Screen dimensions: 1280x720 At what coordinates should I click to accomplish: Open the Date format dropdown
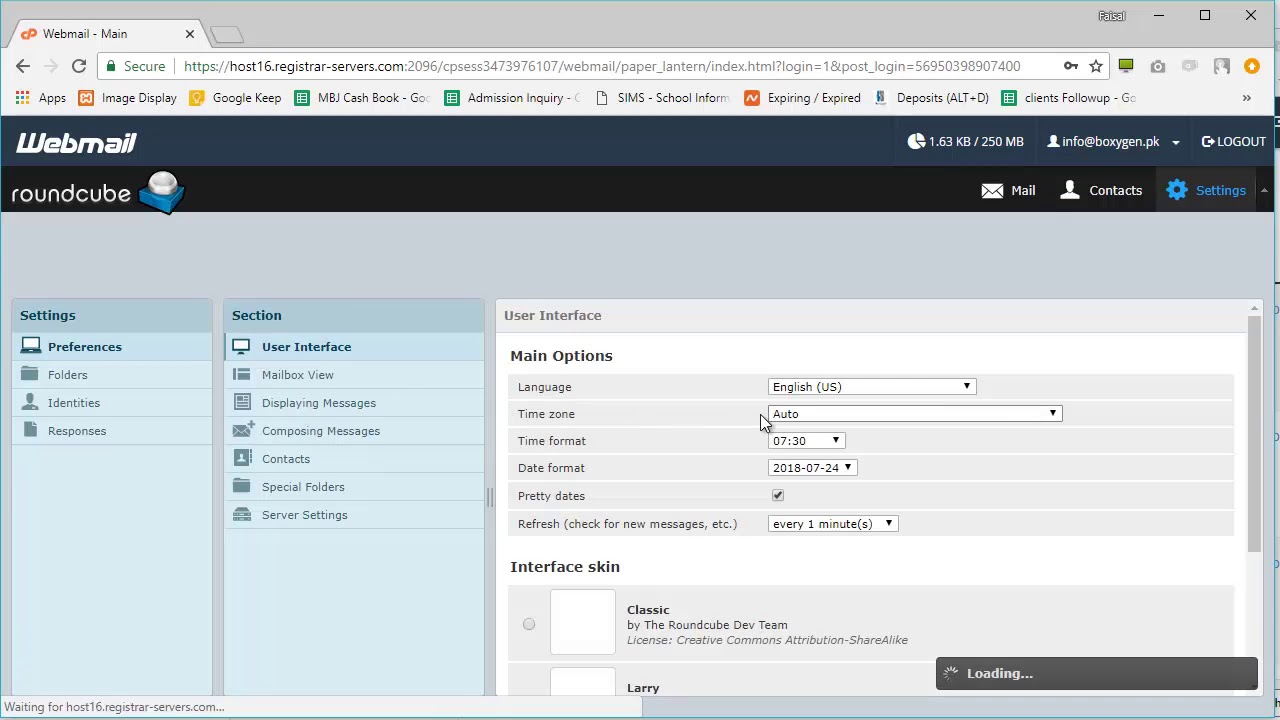(812, 467)
